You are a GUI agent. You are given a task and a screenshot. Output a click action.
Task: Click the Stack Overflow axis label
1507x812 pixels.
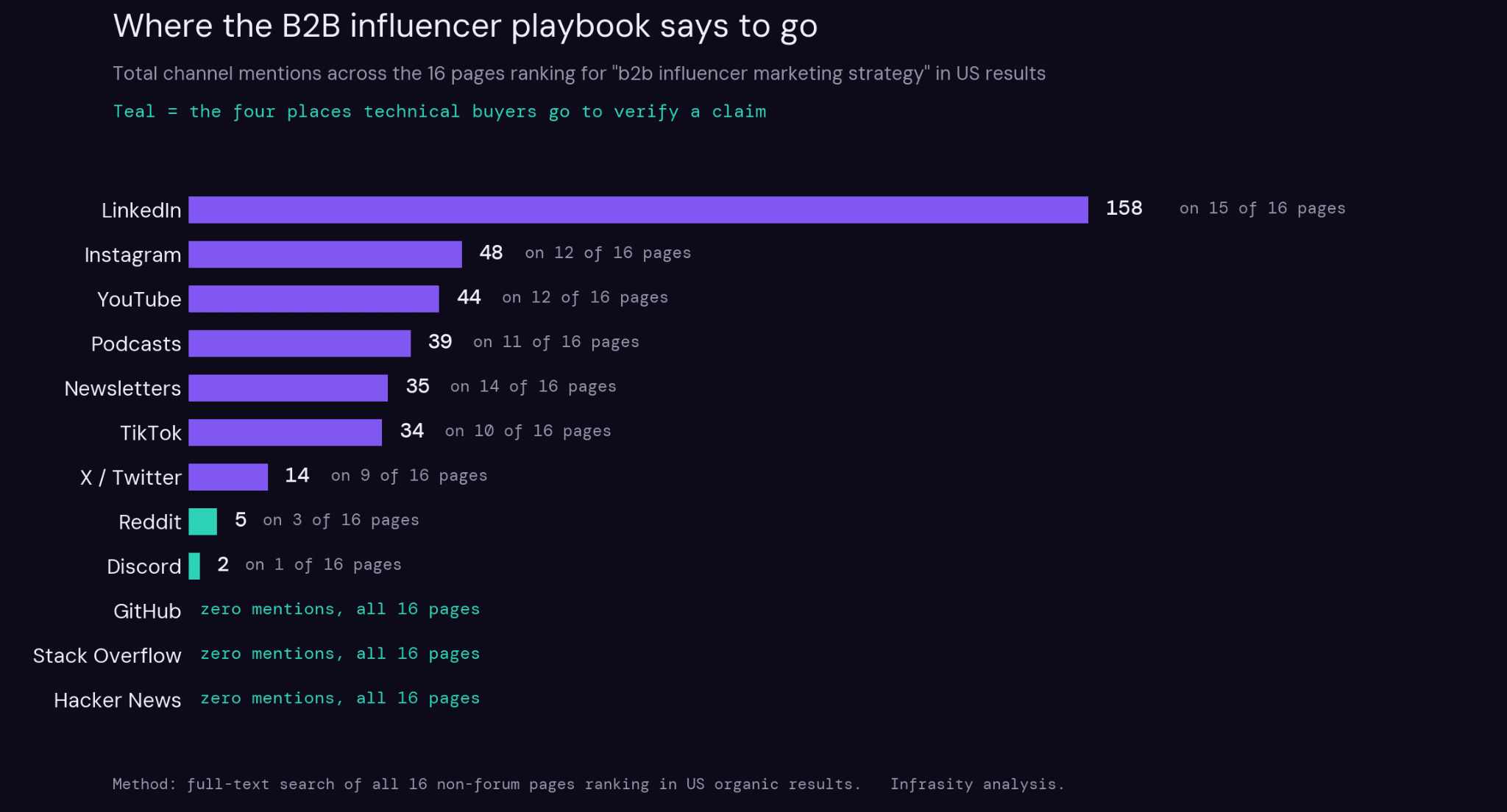[107, 656]
